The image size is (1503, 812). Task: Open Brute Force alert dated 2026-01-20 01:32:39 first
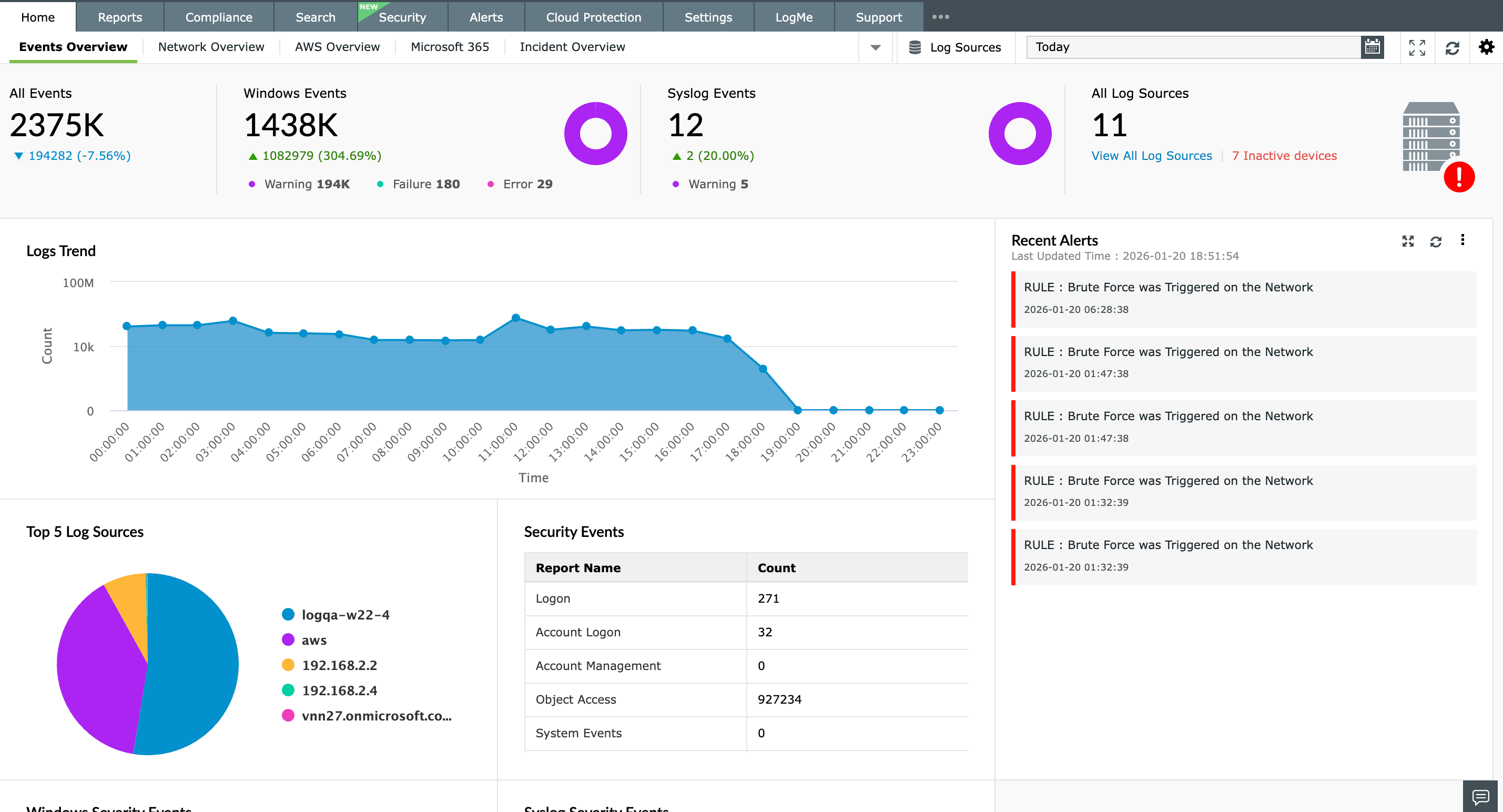coord(1243,492)
